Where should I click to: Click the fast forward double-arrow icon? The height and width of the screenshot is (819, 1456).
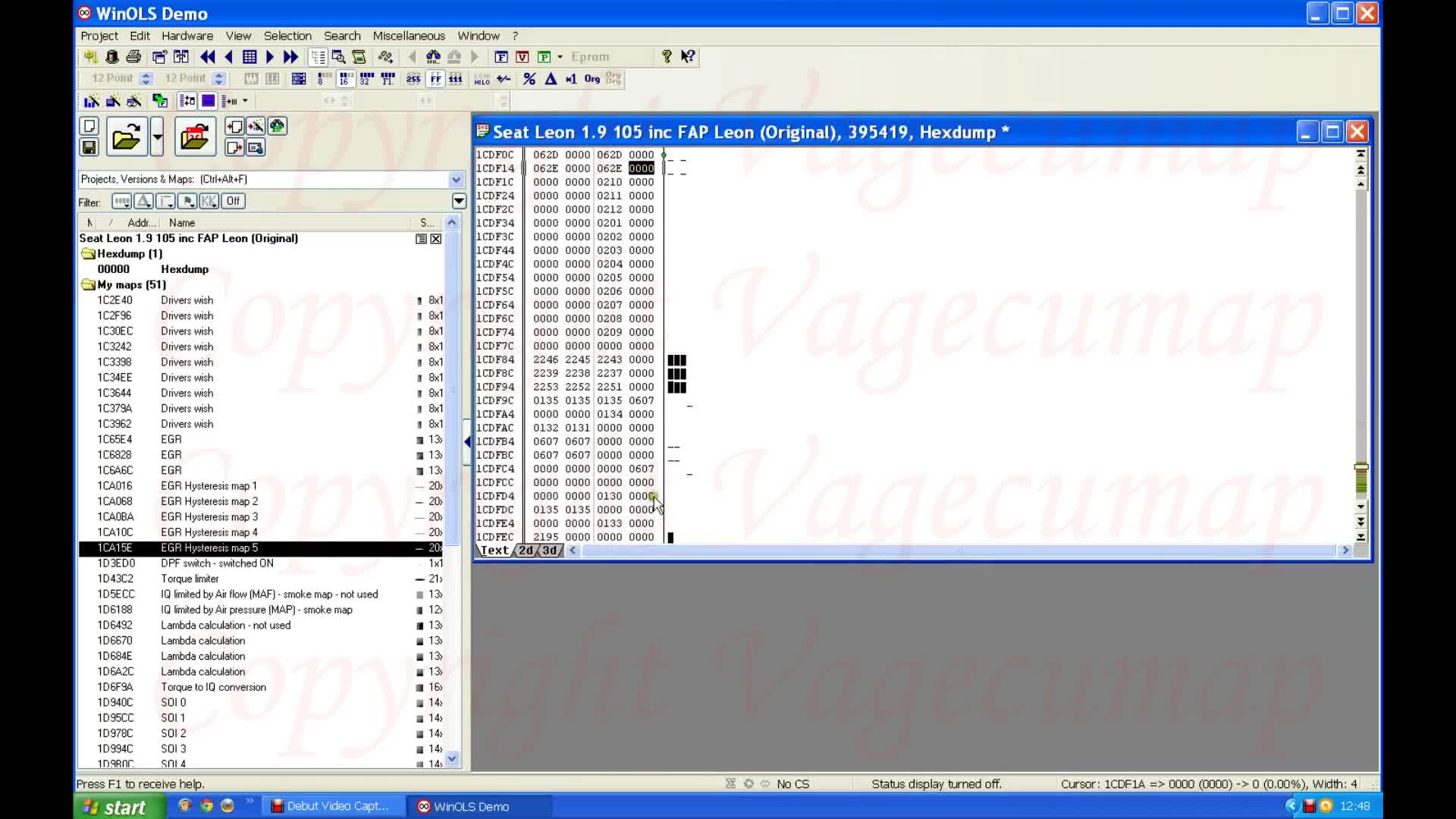(290, 57)
